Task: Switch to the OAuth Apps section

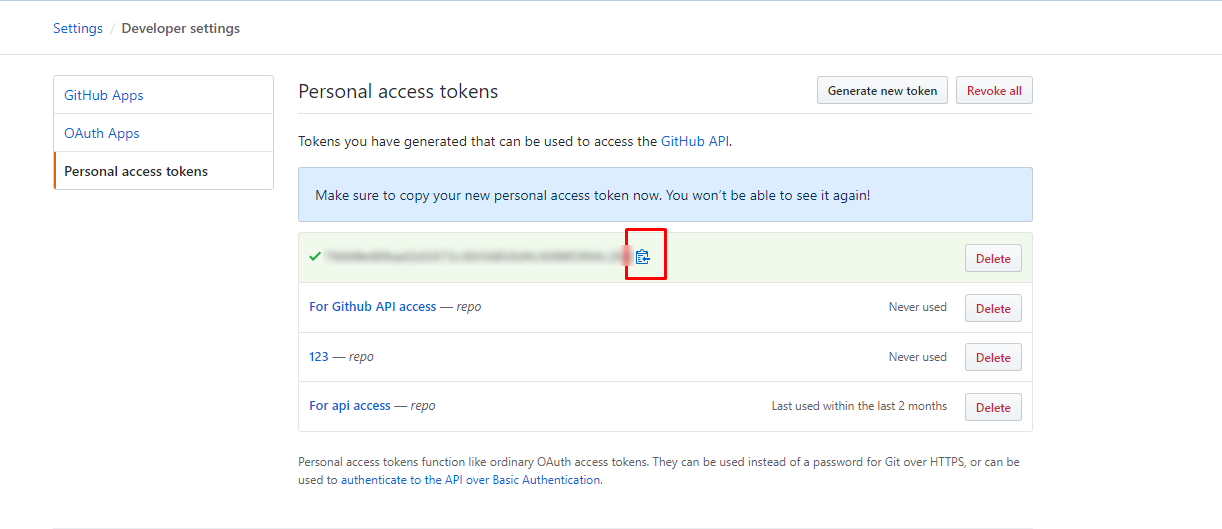Action: coord(102,133)
